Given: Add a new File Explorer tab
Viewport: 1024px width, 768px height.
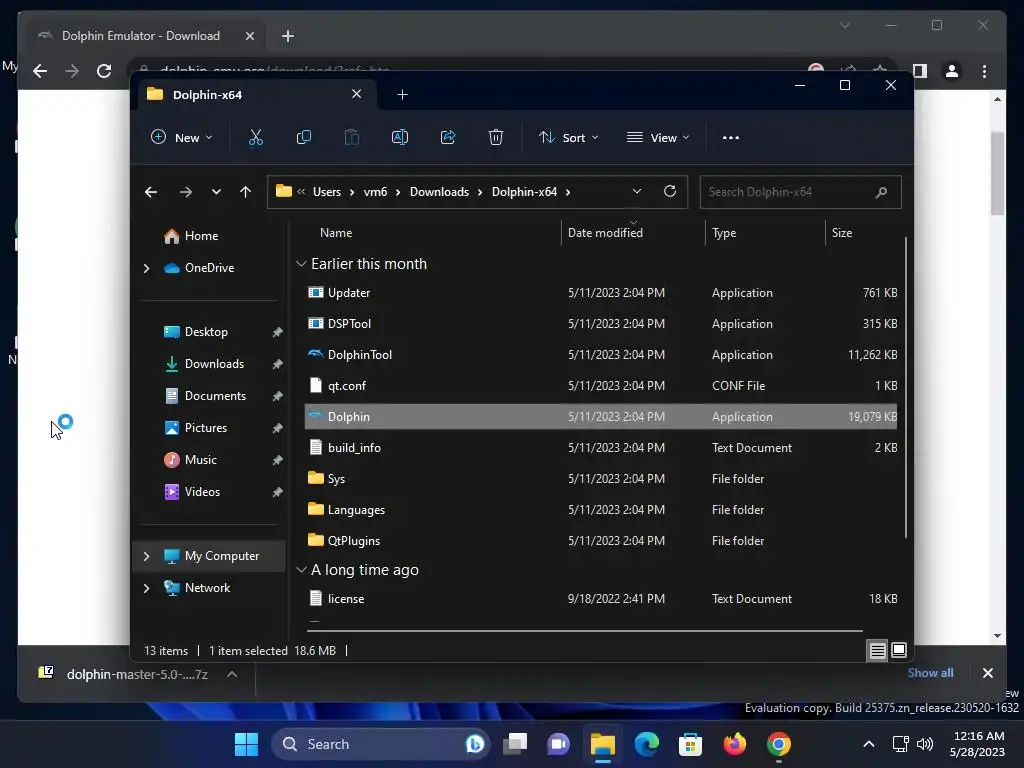Looking at the screenshot, I should (x=402, y=95).
